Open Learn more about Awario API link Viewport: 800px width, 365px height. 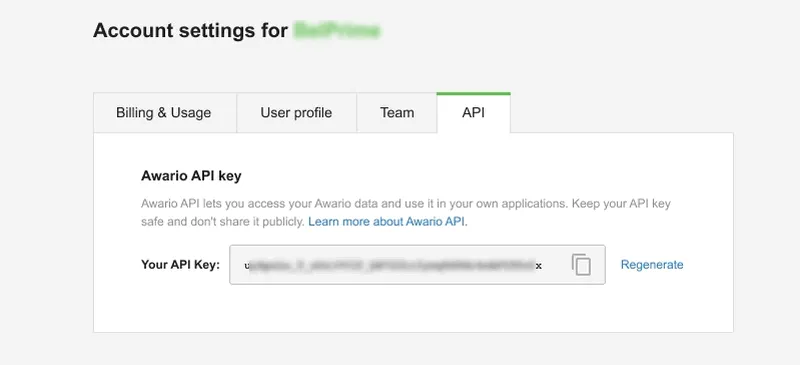click(387, 222)
